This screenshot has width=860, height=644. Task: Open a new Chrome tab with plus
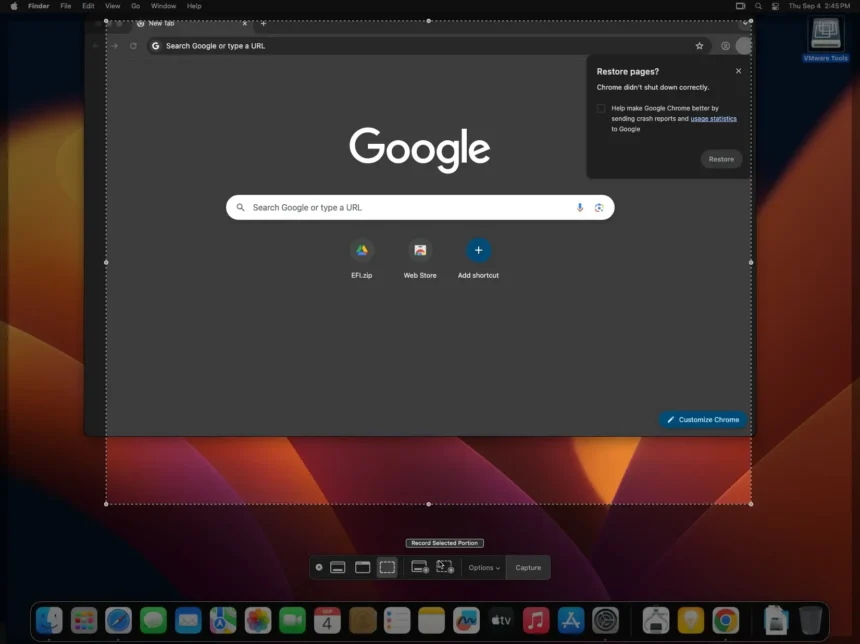pos(263,24)
